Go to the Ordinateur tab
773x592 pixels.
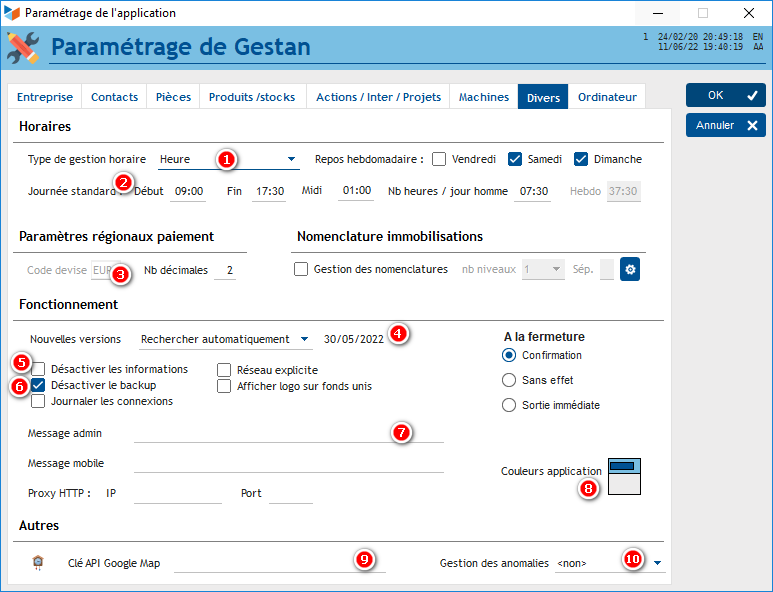pos(607,97)
